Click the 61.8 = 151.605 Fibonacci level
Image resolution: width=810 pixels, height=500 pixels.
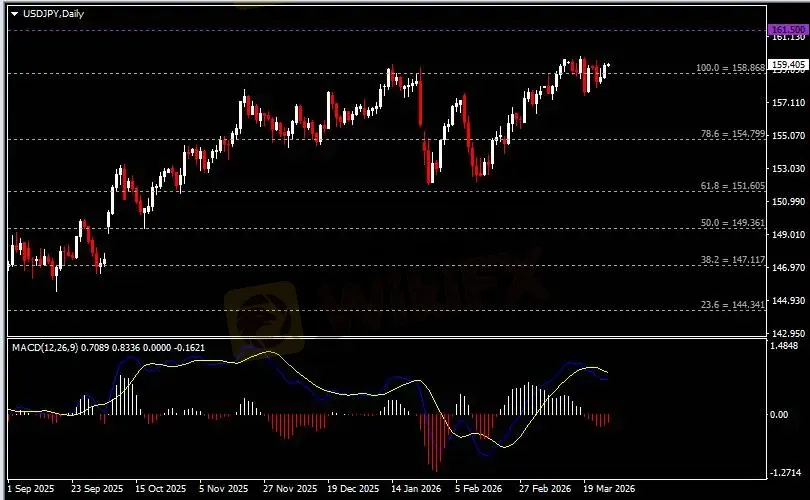731,186
